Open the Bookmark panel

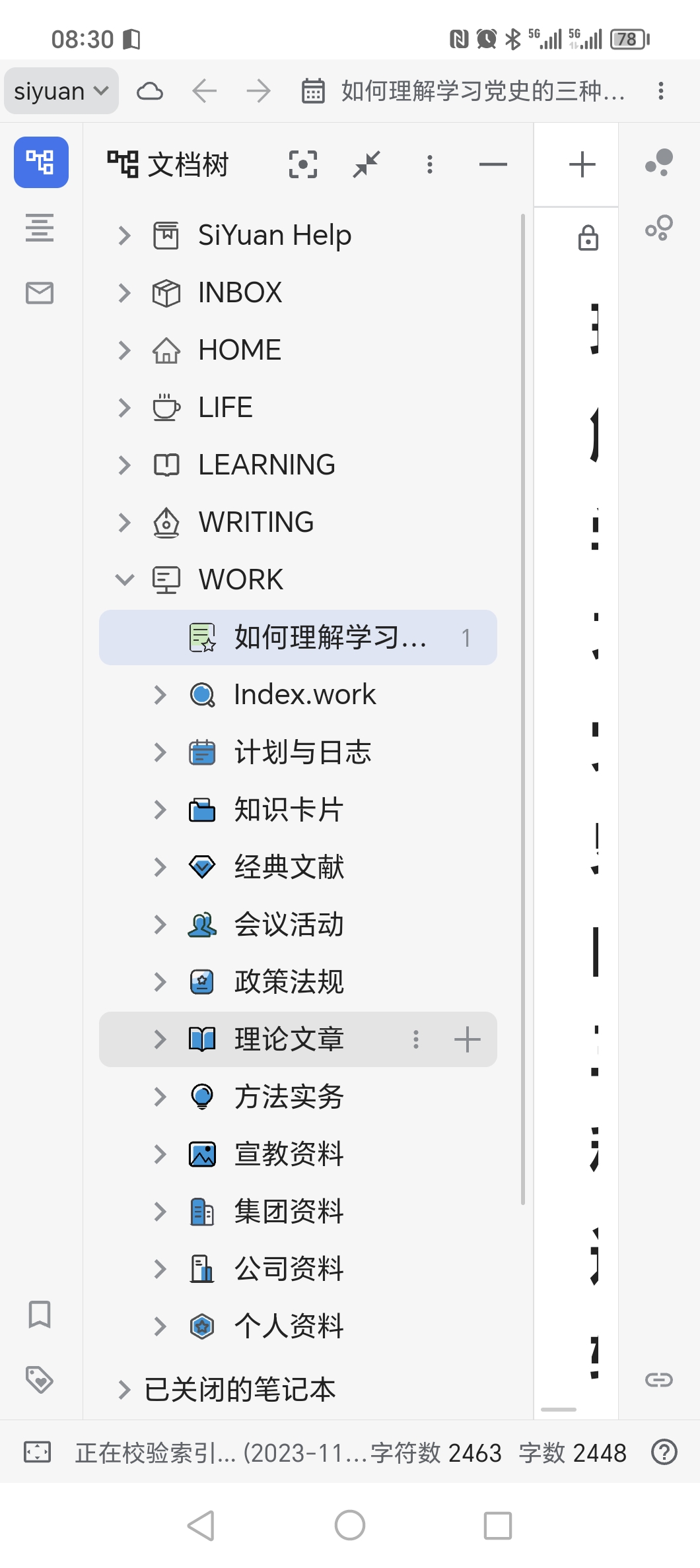tap(40, 1314)
